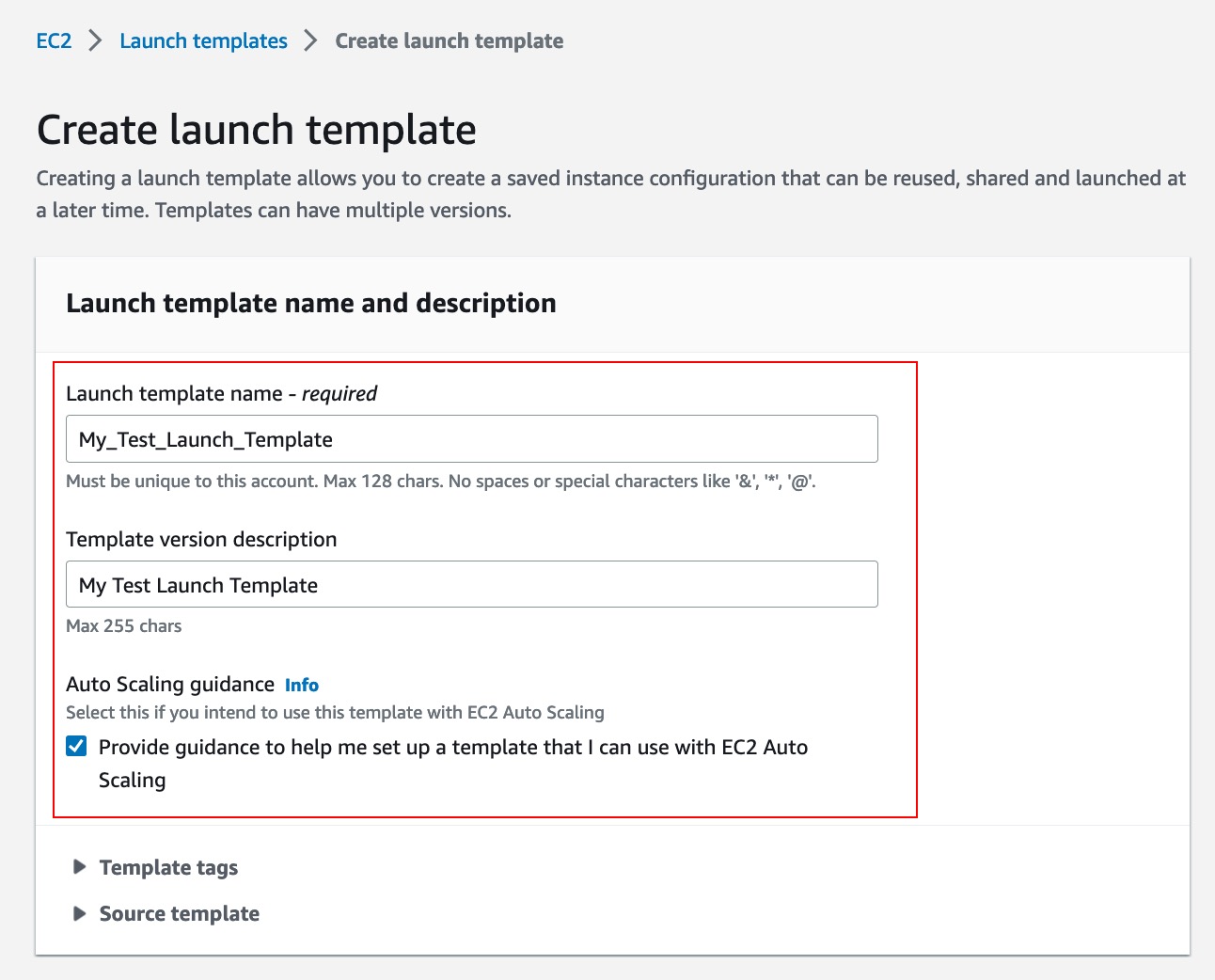
Task: Uncheck the Auto Scaling guidance checkbox
Action: coord(77,747)
